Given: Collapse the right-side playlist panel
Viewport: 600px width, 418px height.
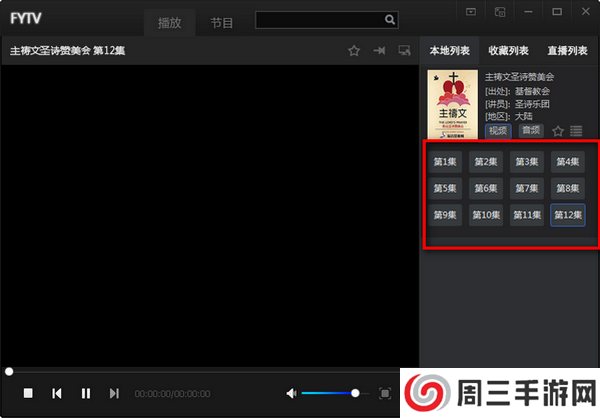Looking at the screenshot, I should point(380,51).
